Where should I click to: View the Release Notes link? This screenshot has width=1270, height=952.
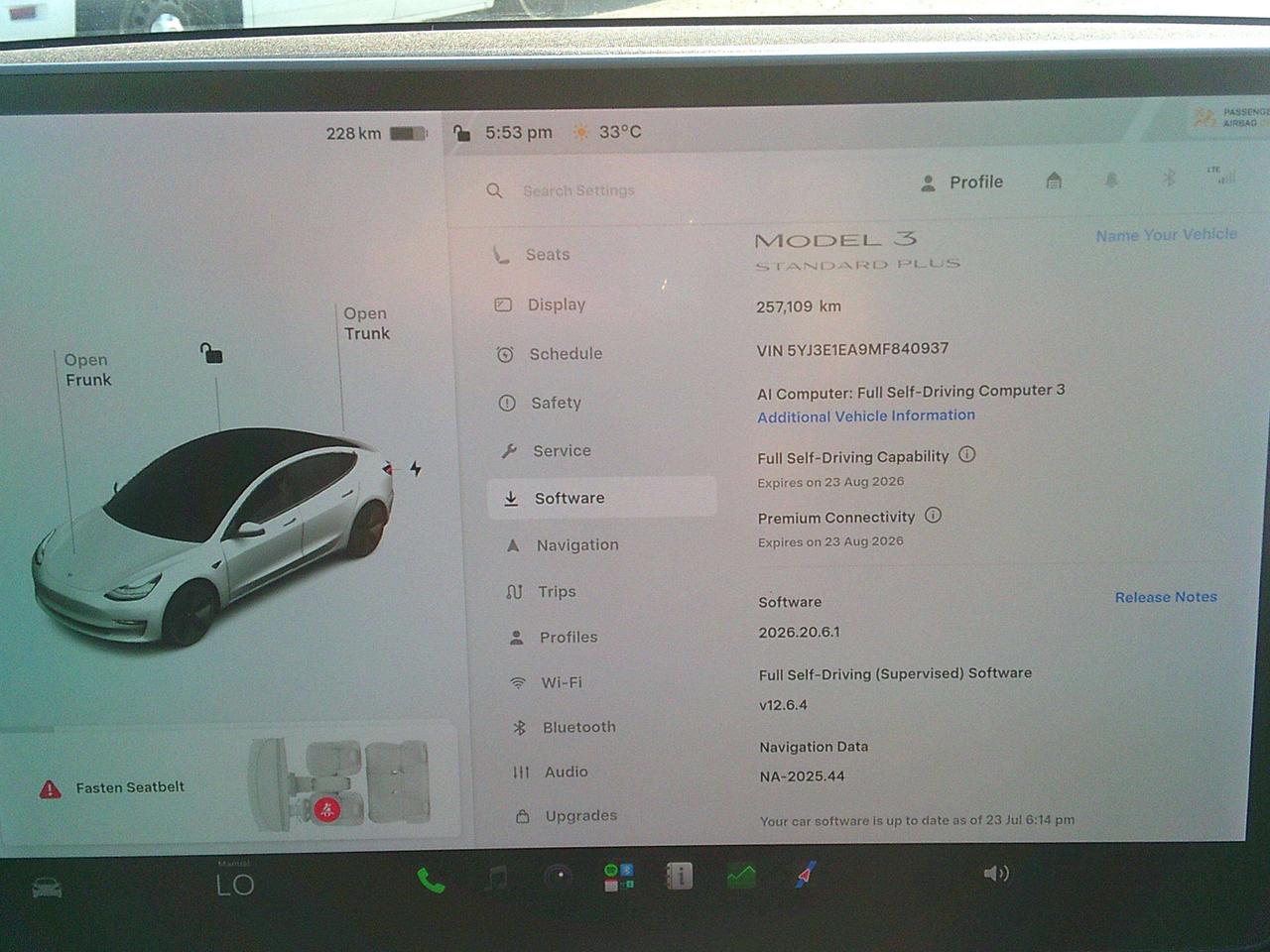tap(1166, 597)
